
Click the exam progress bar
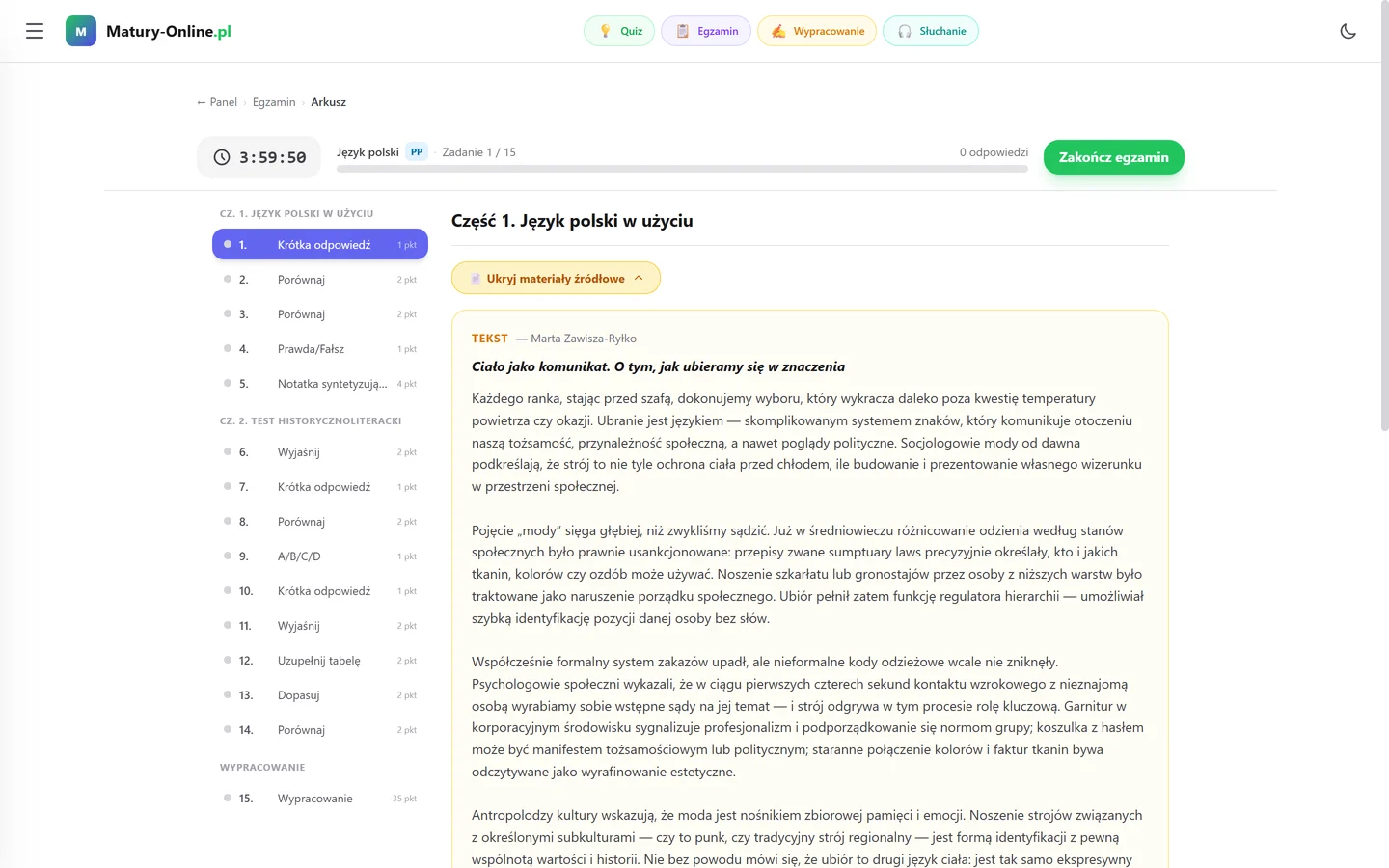[x=682, y=169]
